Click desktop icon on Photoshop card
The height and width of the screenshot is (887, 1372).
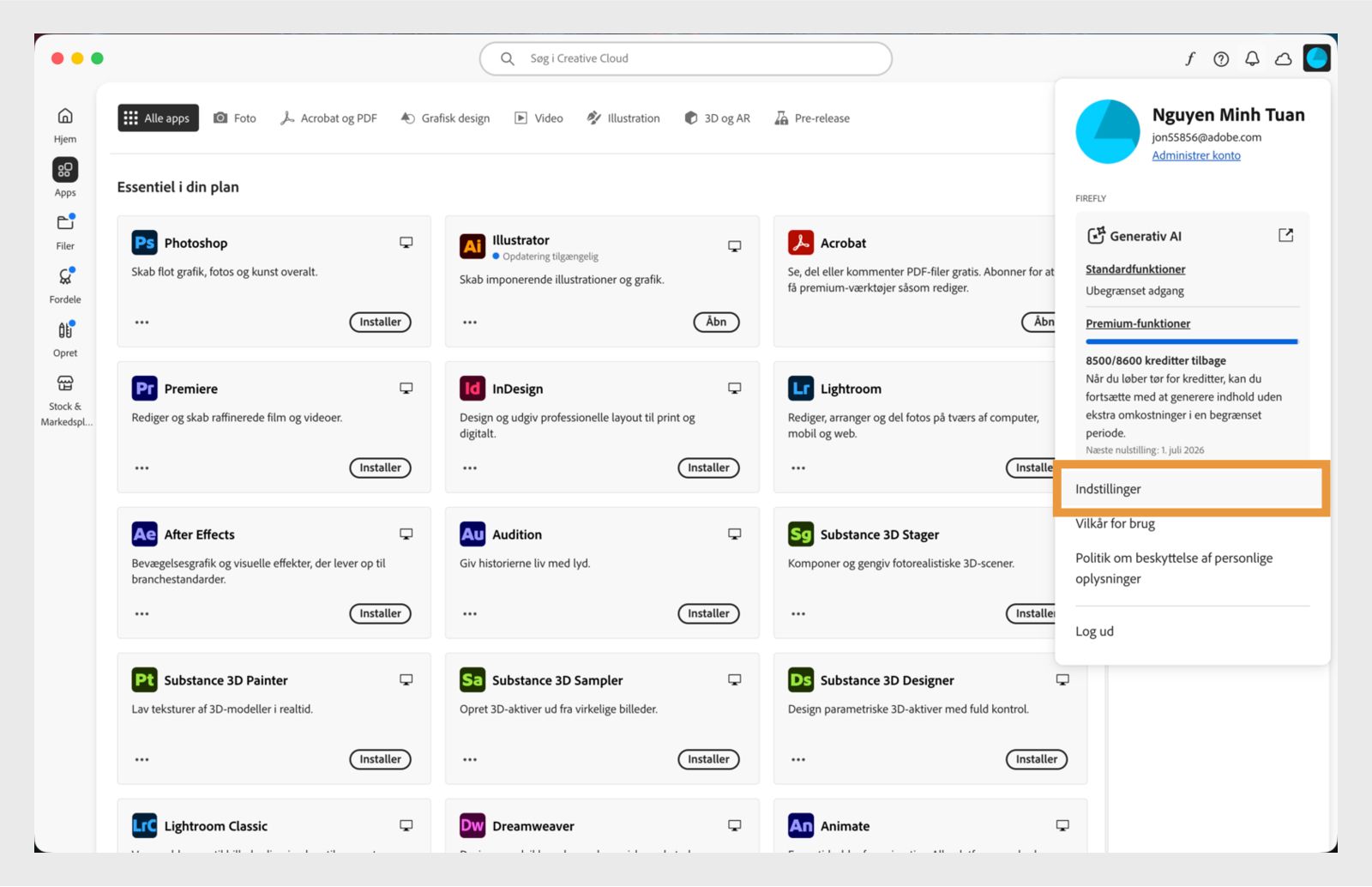pyautogui.click(x=406, y=243)
